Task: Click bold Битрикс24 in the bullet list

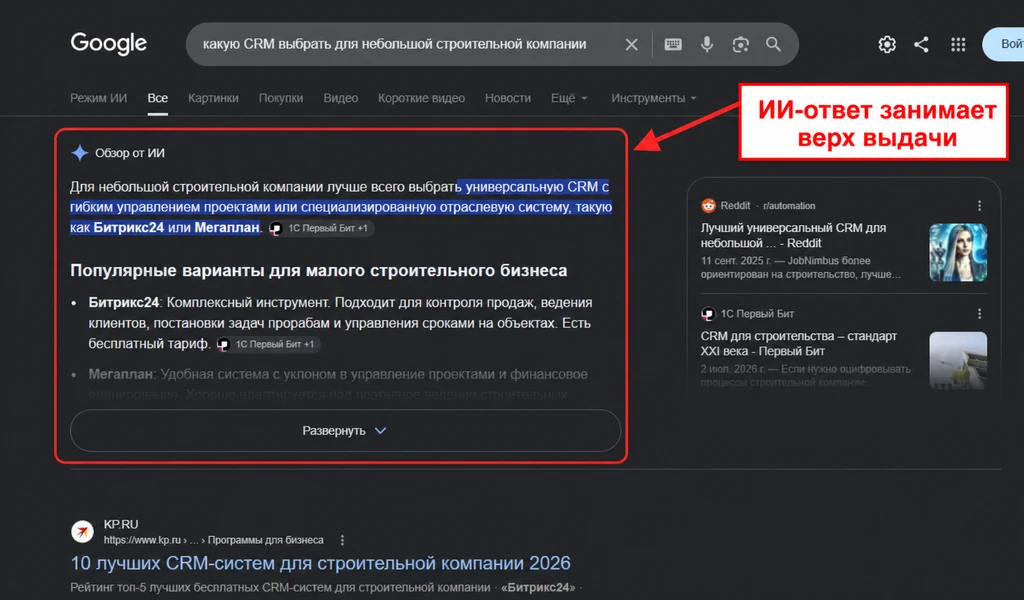Action: coord(123,303)
